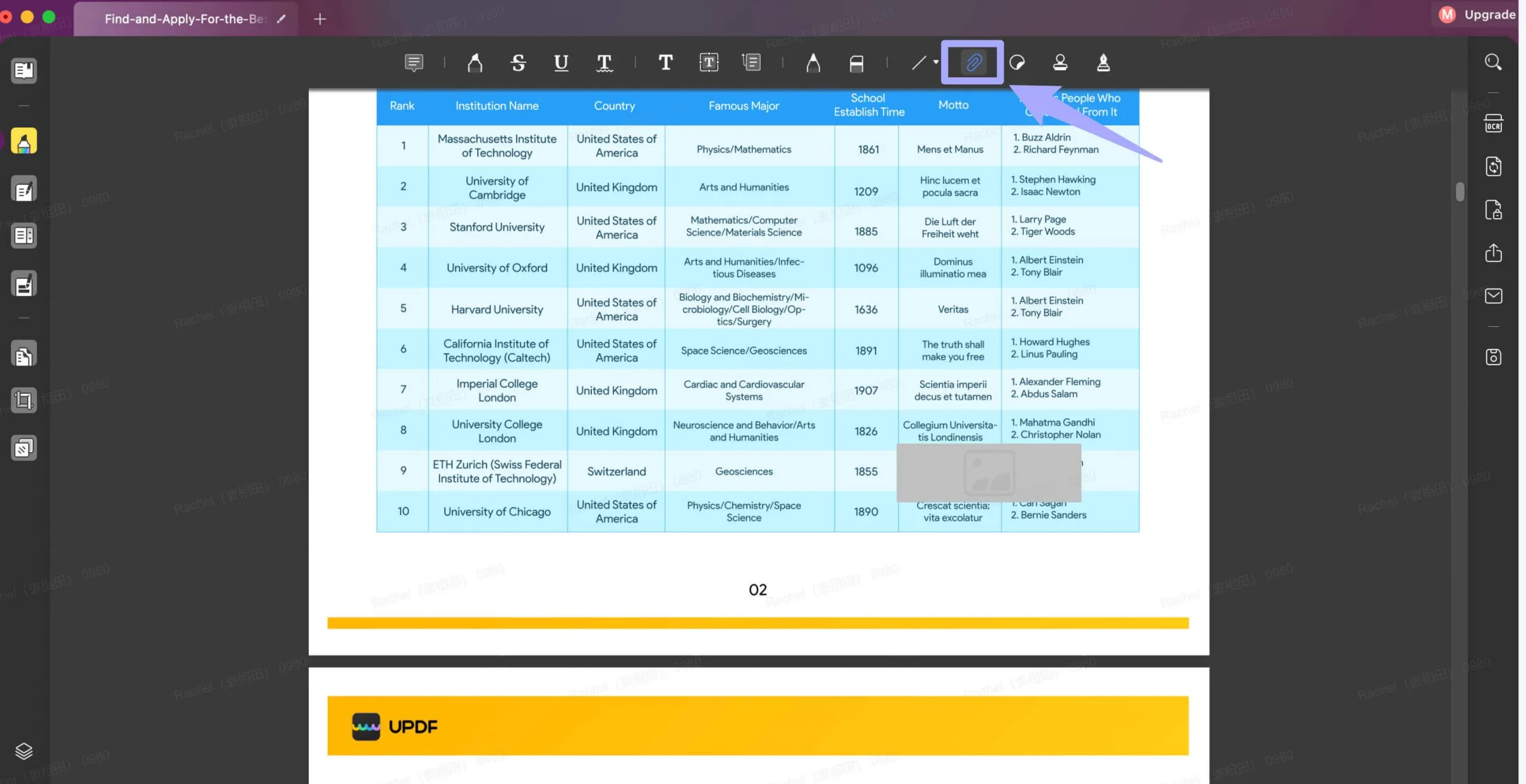
Task: Select the sticky note comment tool
Action: (414, 63)
